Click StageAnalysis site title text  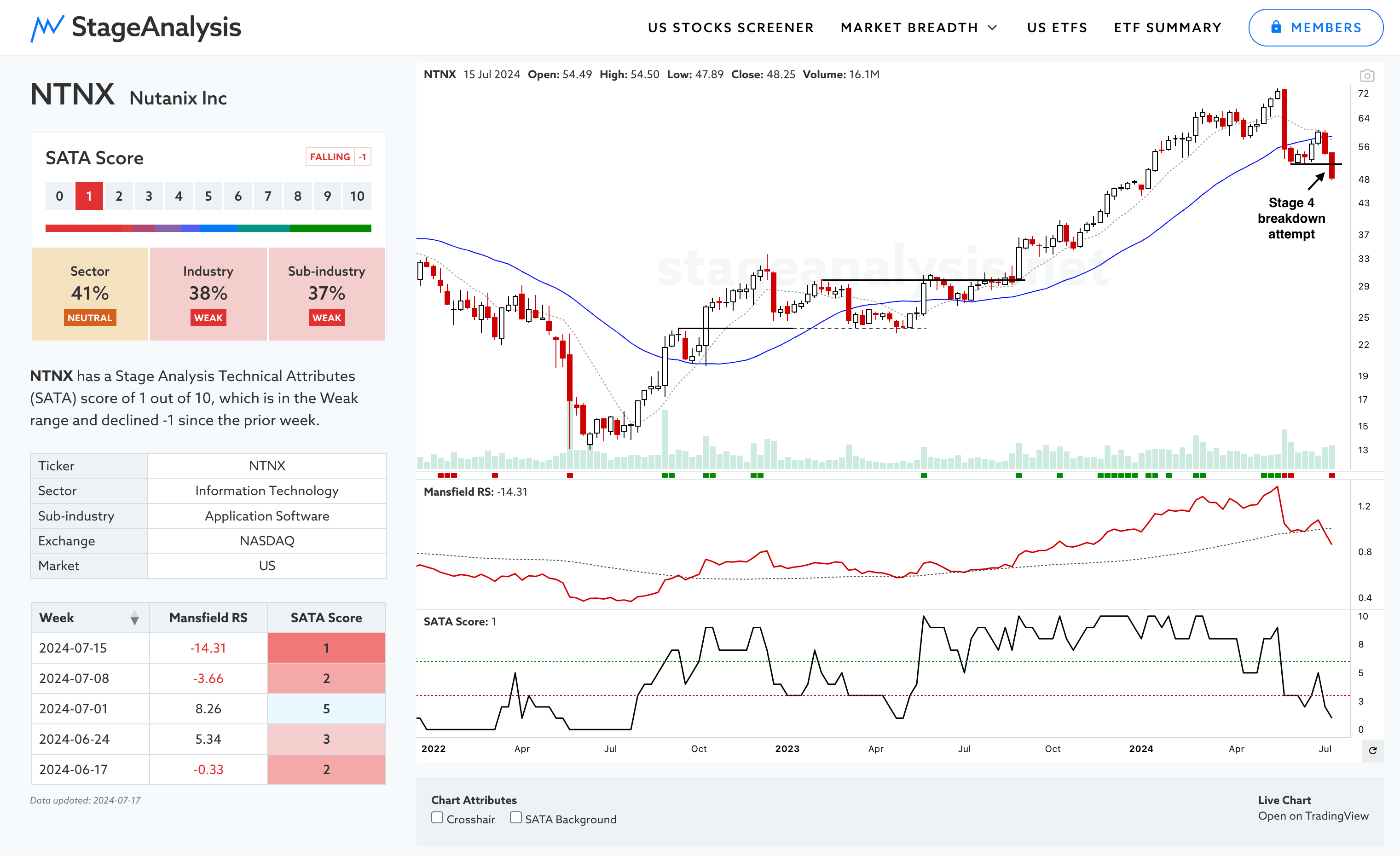coord(156,27)
